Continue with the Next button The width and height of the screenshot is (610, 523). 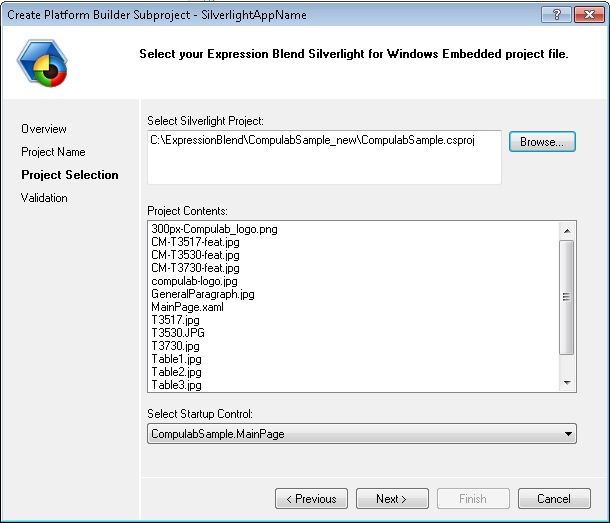tap(392, 498)
